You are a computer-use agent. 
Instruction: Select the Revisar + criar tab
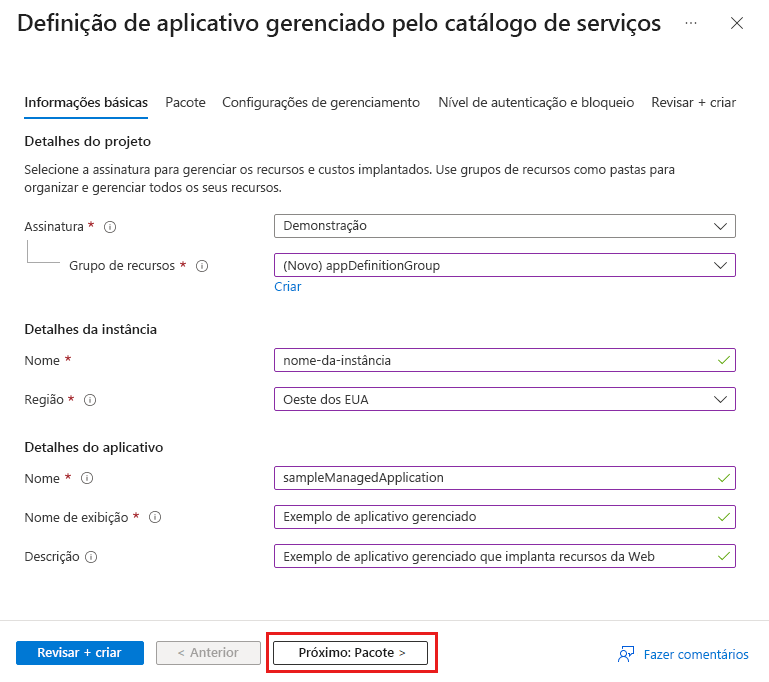pyautogui.click(x=693, y=102)
